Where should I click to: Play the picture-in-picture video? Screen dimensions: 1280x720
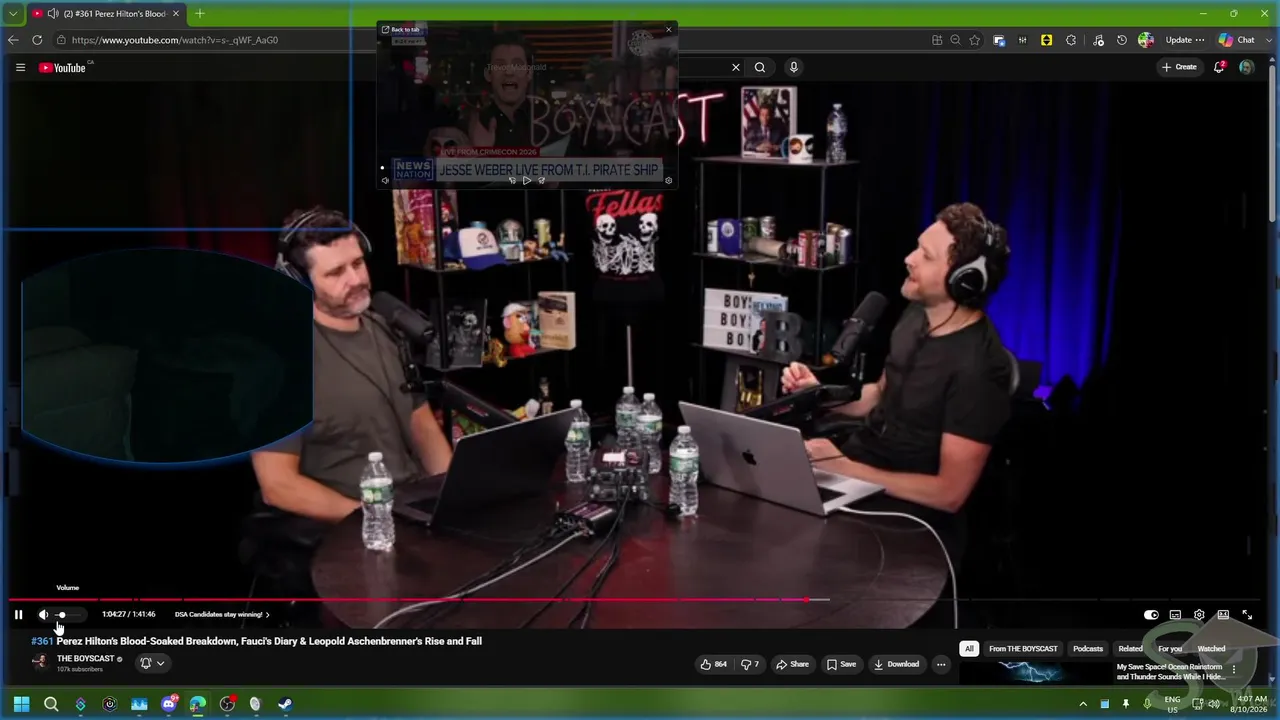[527, 181]
